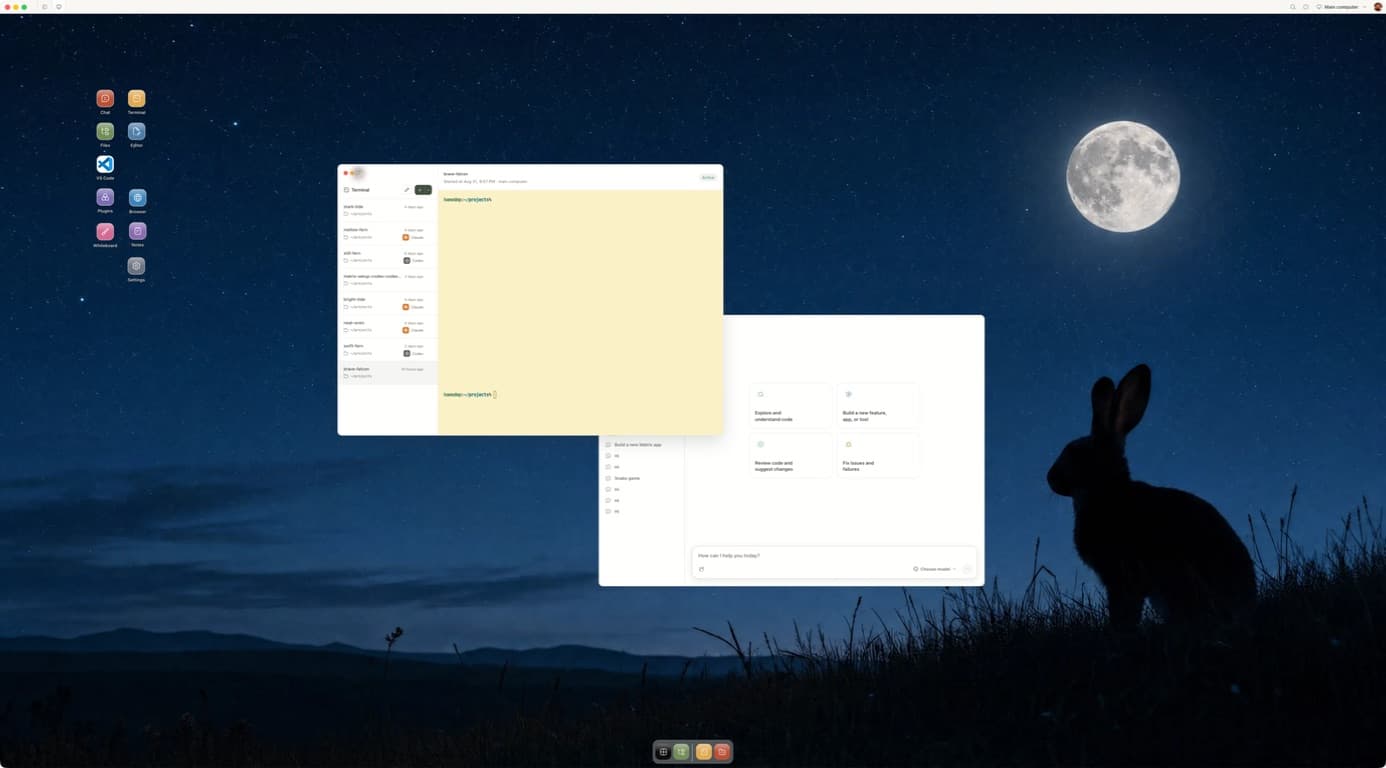
Task: Click the Fix issues and failures card
Action: point(877,455)
